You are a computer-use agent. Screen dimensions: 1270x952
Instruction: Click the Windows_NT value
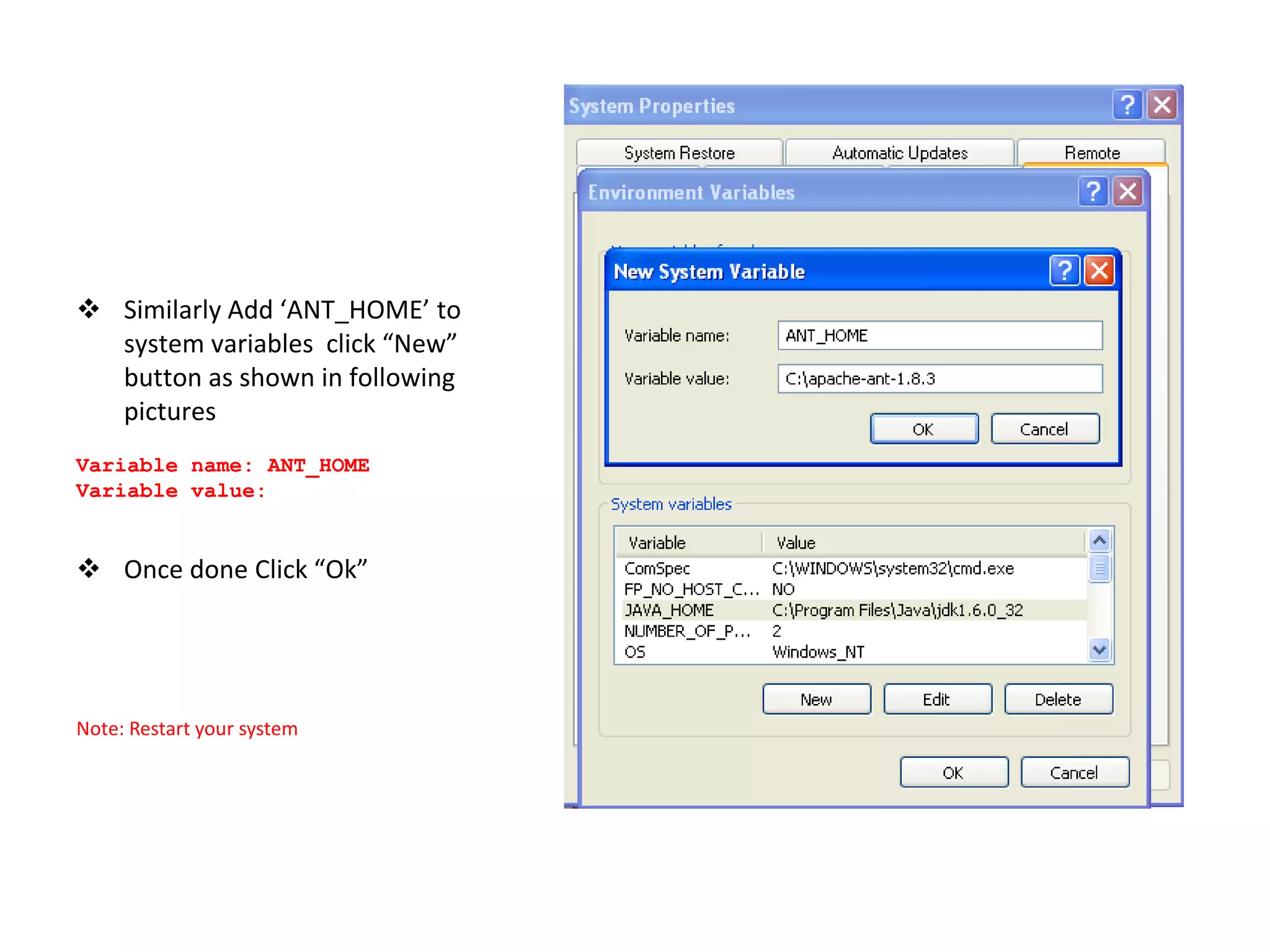(x=818, y=652)
